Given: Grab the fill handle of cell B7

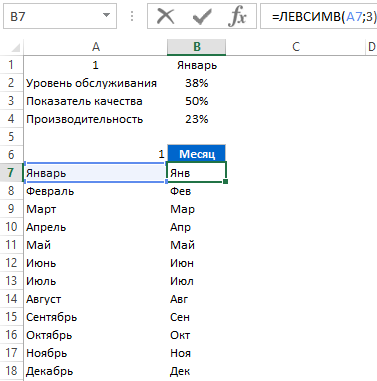Looking at the screenshot, I should click(226, 181).
